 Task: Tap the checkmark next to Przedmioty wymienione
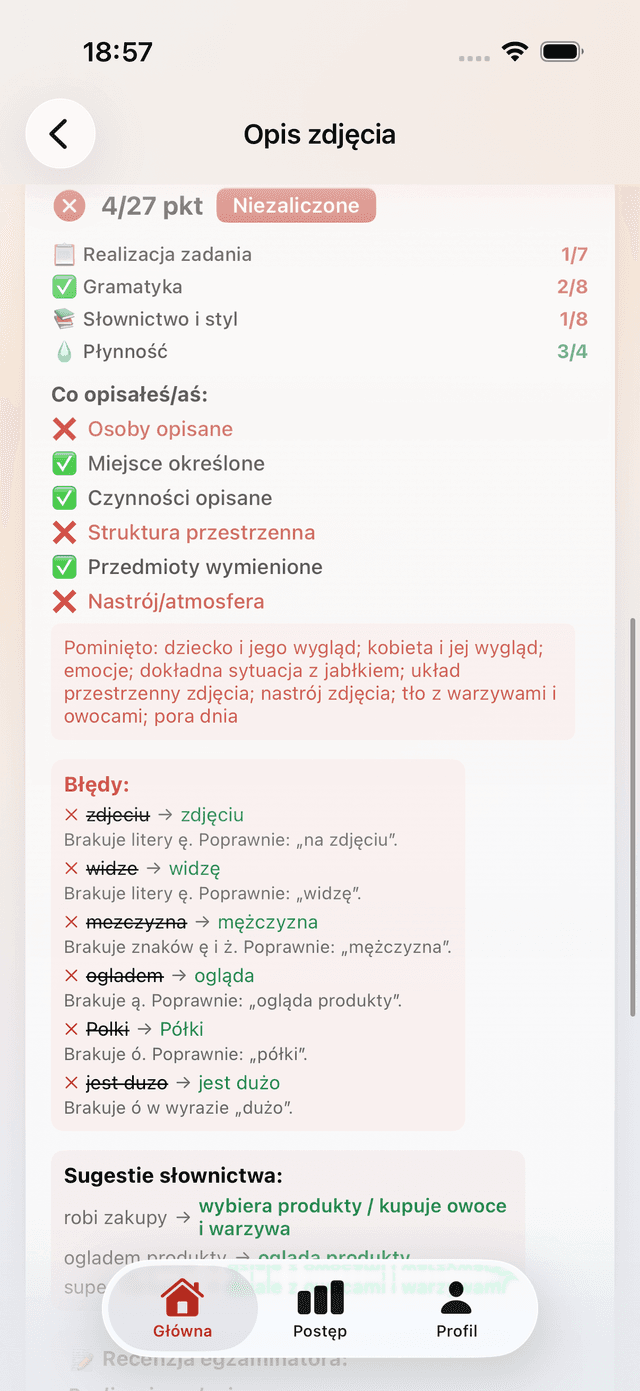tap(65, 567)
